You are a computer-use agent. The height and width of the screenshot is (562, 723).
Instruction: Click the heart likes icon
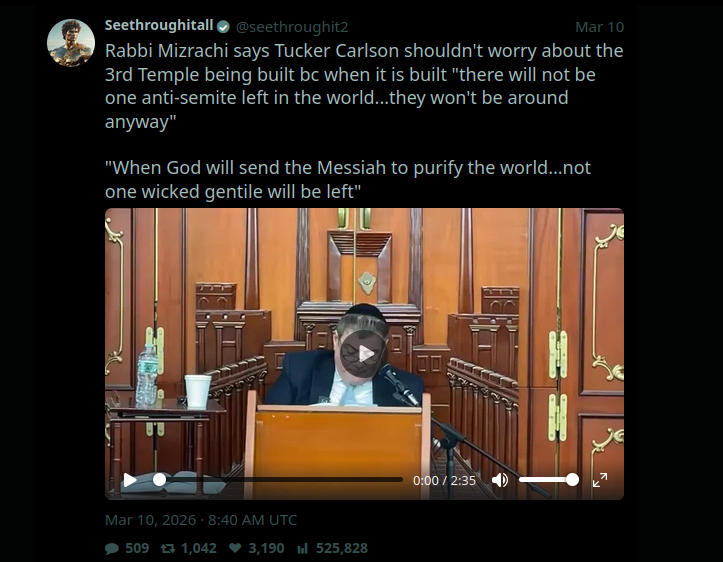click(x=235, y=548)
